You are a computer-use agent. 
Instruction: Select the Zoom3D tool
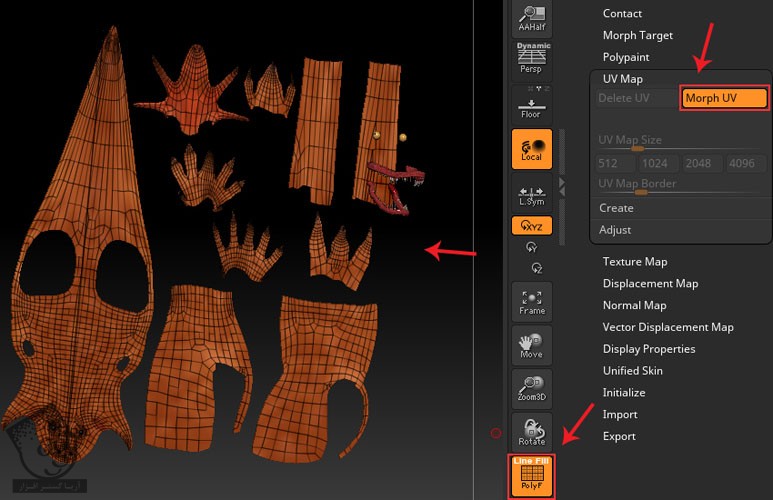(x=532, y=389)
